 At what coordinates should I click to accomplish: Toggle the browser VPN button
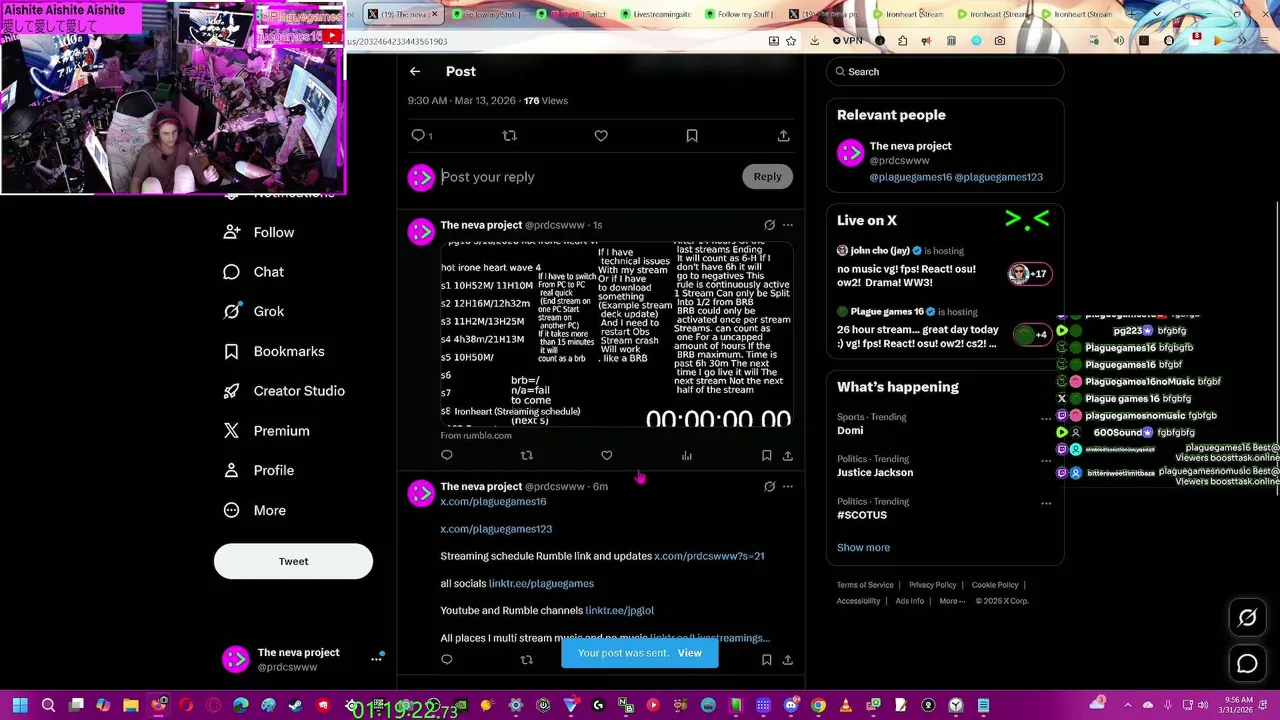(847, 41)
